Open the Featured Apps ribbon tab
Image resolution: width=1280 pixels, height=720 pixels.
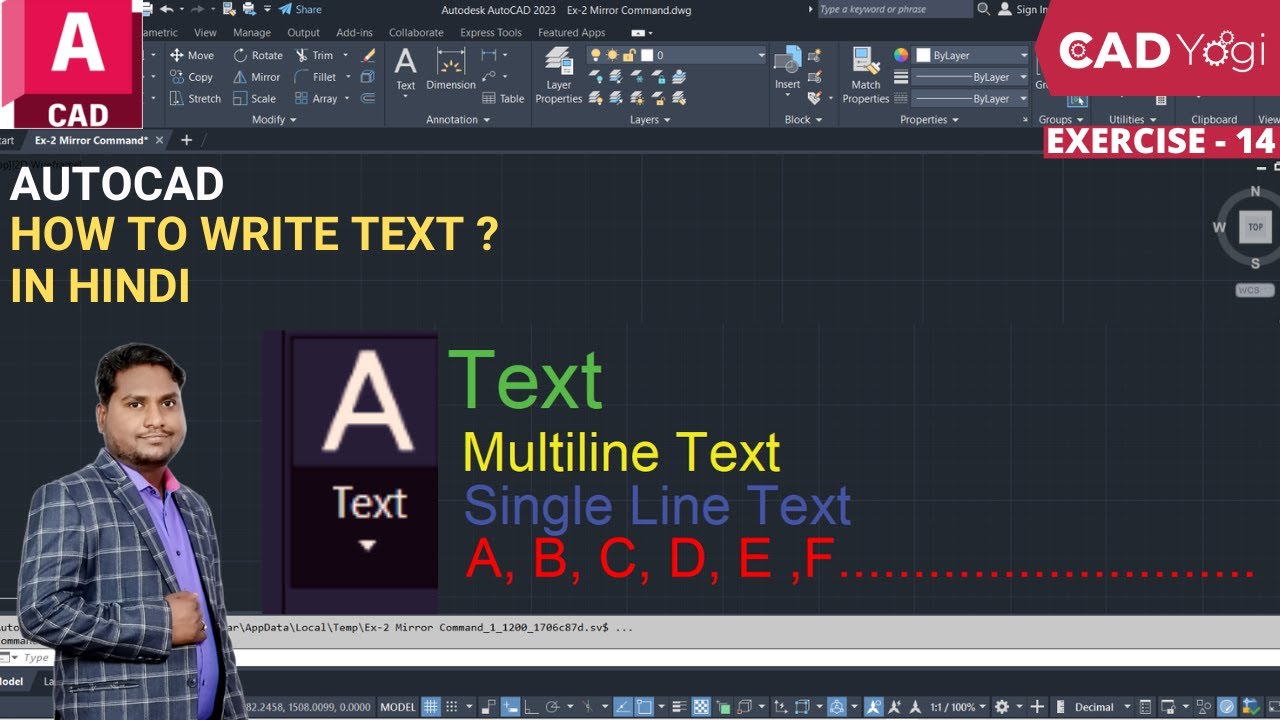click(x=572, y=33)
